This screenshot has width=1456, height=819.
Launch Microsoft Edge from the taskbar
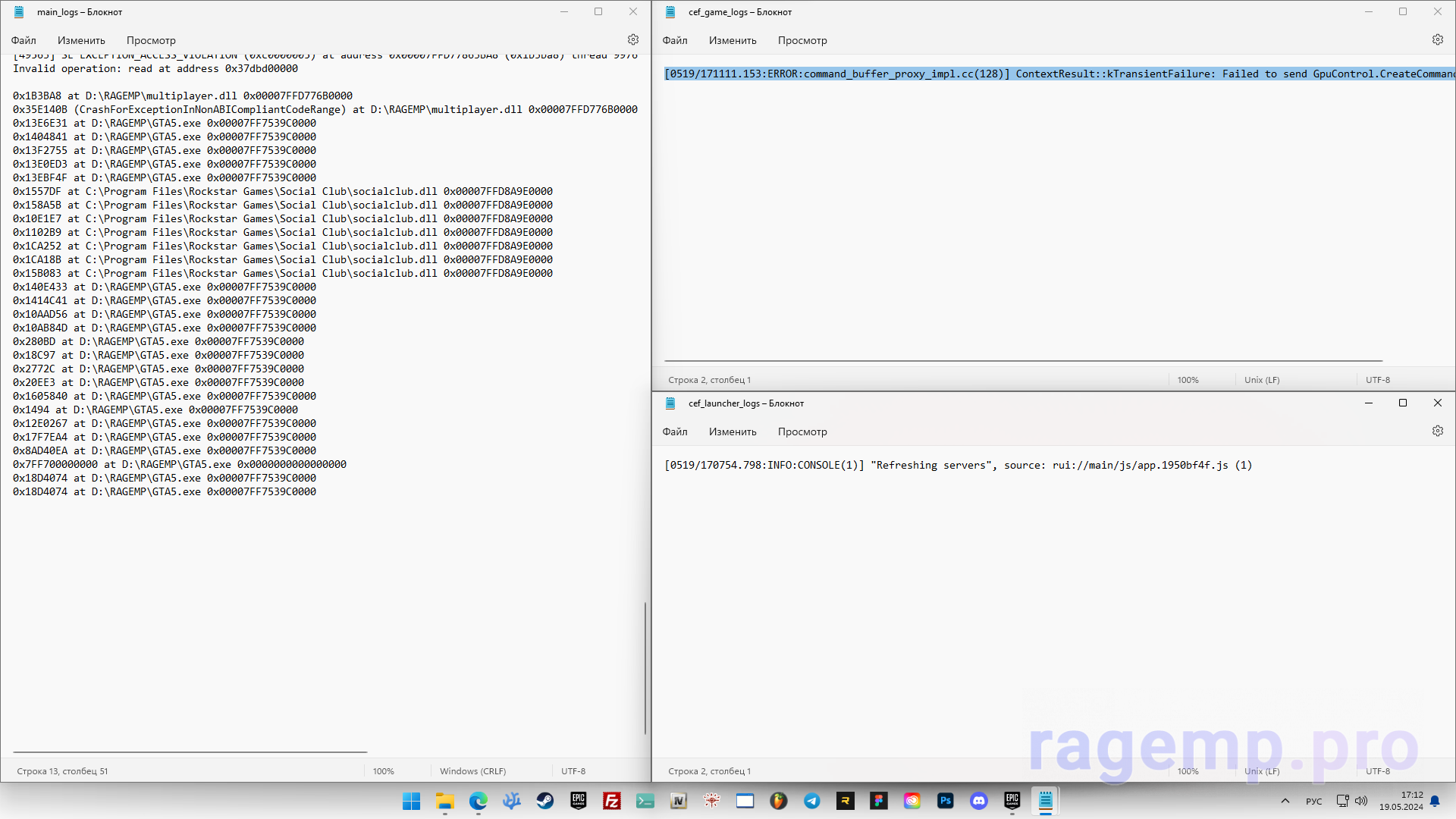coord(479,801)
